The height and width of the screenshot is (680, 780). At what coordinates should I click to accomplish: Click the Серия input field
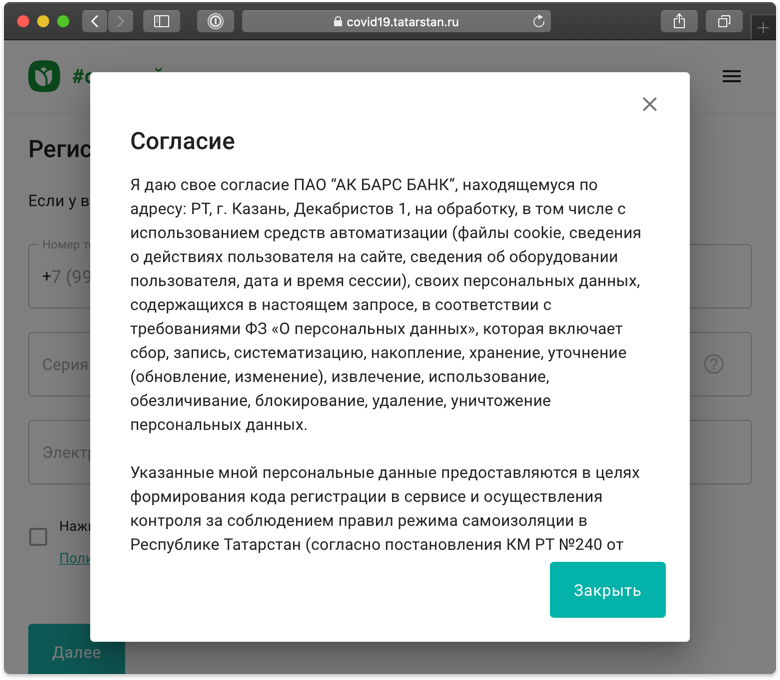coord(60,365)
